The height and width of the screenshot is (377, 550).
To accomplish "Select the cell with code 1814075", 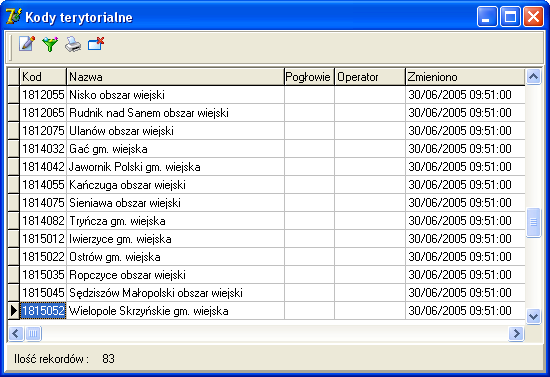I will (43, 203).
